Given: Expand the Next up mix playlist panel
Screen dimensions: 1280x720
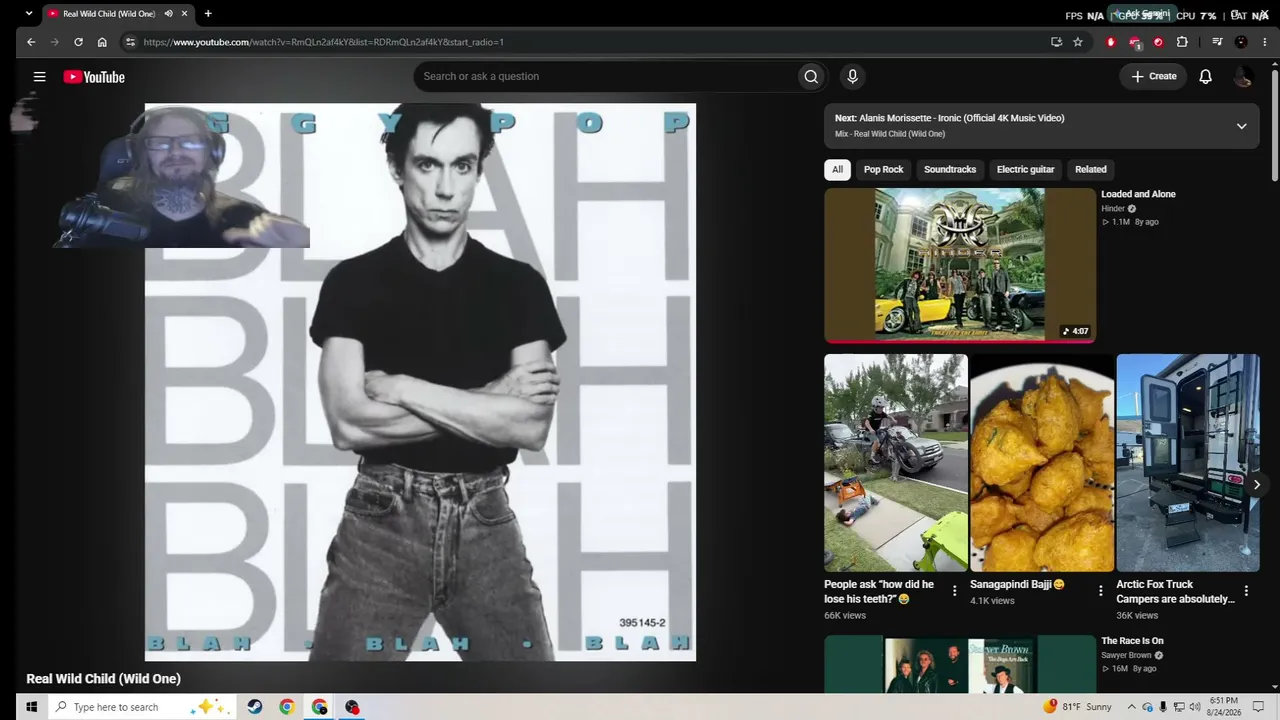Looking at the screenshot, I should point(1241,126).
